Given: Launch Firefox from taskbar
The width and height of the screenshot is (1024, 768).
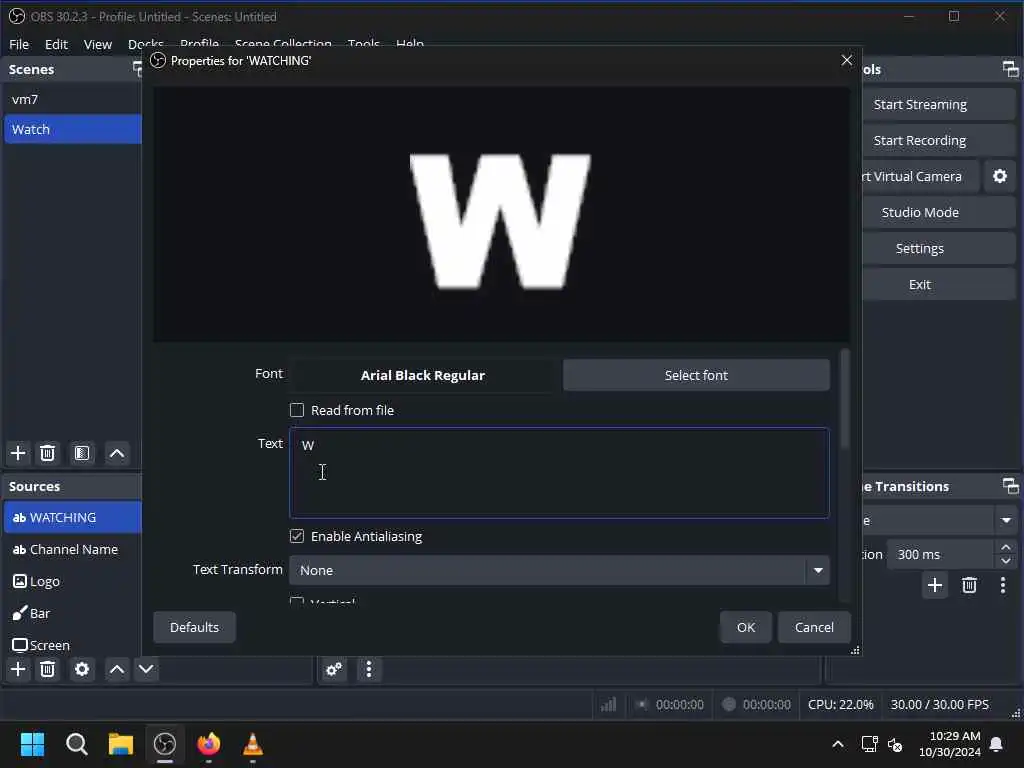Looking at the screenshot, I should click(x=209, y=744).
